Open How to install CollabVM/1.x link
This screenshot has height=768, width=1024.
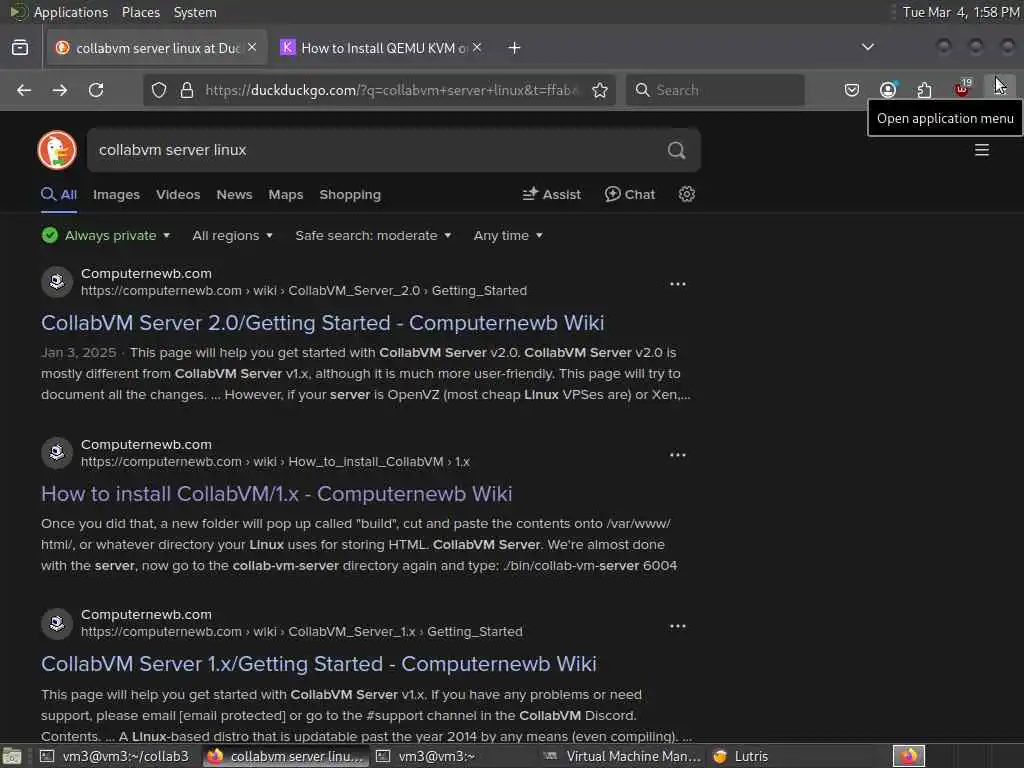pyautogui.click(x=276, y=494)
